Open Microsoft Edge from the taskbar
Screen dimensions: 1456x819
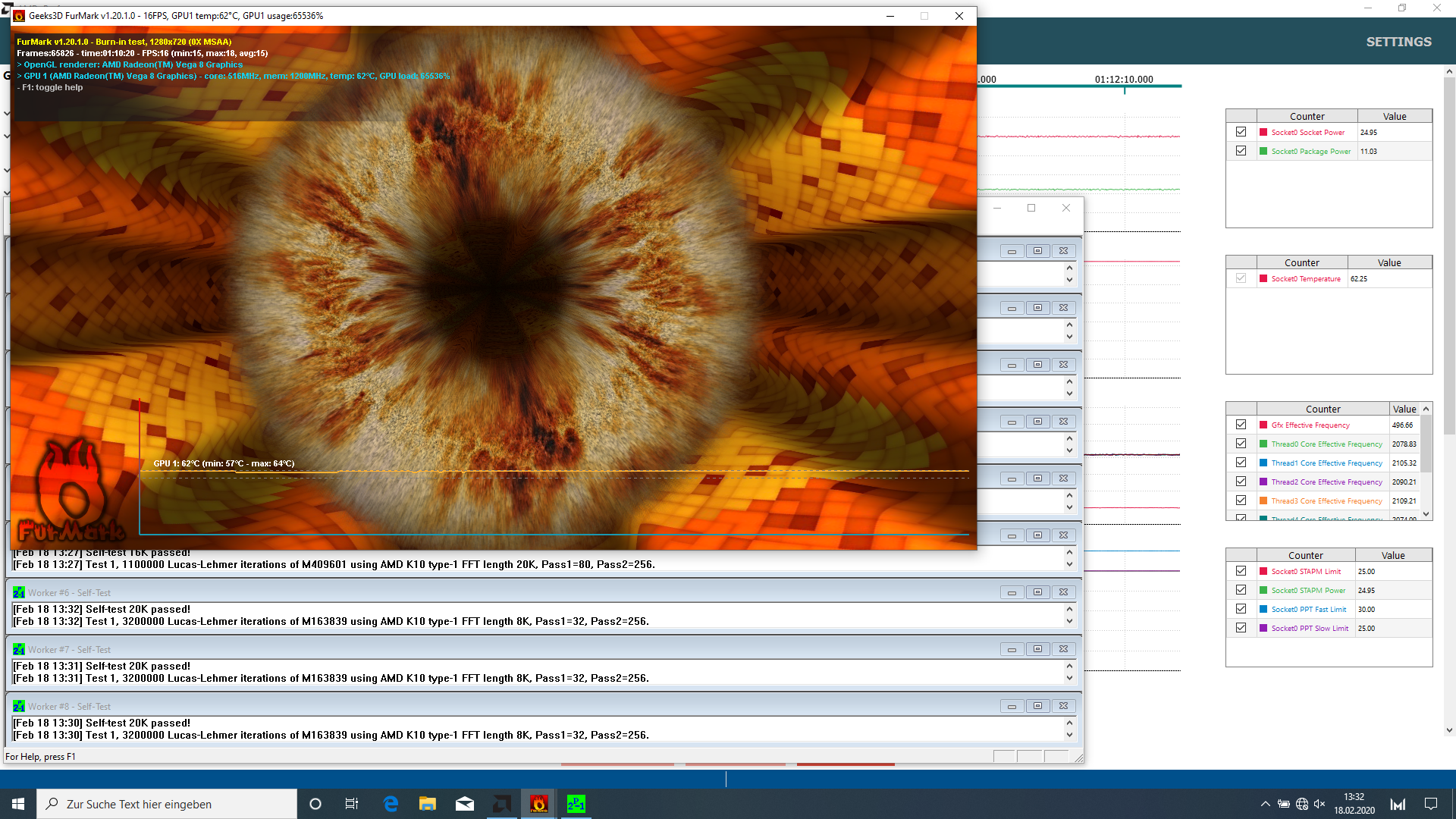click(x=391, y=804)
